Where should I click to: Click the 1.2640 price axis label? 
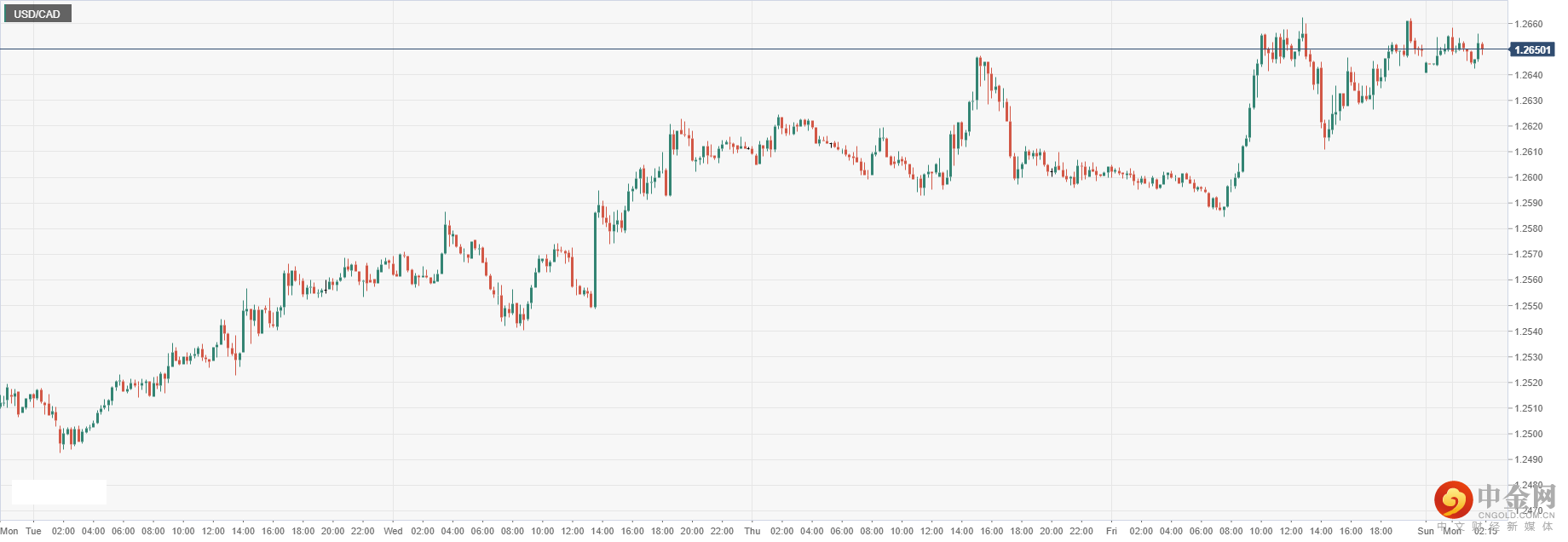pos(1528,75)
